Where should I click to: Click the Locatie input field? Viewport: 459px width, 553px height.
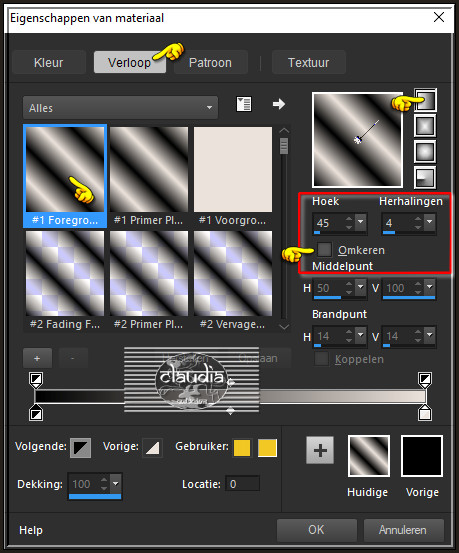(x=243, y=484)
